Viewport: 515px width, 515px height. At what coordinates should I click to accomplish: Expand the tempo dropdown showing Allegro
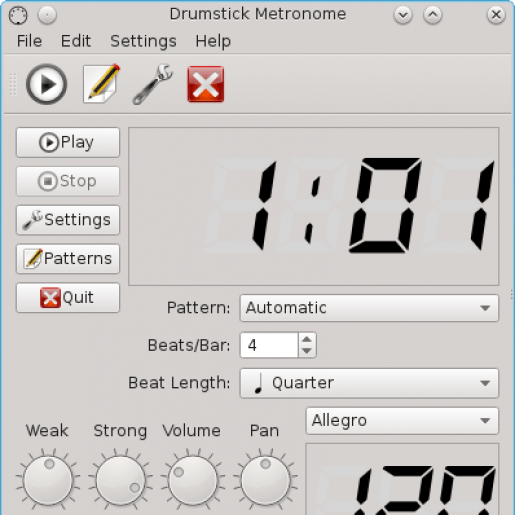[x=402, y=421]
